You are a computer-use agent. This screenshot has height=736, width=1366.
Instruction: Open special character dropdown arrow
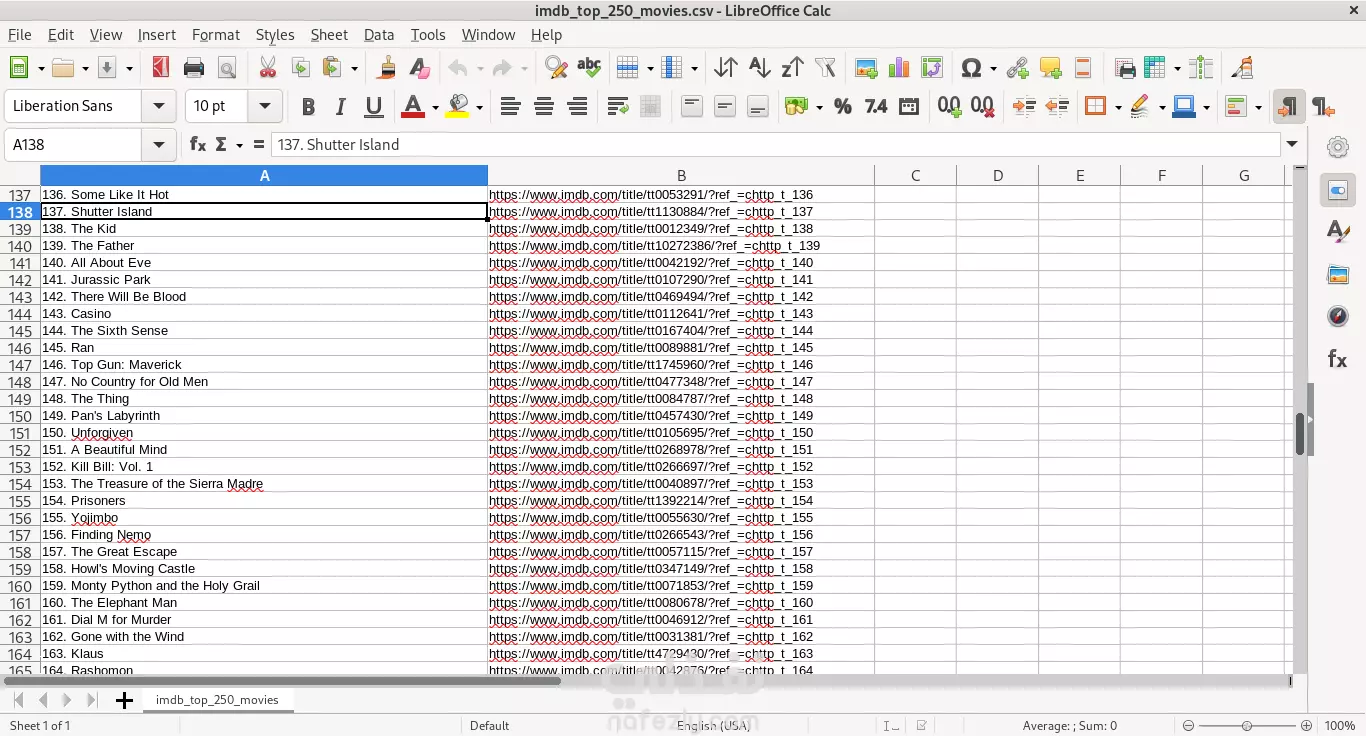tap(993, 69)
